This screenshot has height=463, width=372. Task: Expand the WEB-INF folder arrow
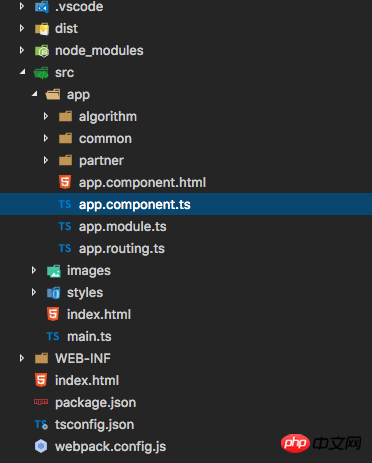(22, 358)
